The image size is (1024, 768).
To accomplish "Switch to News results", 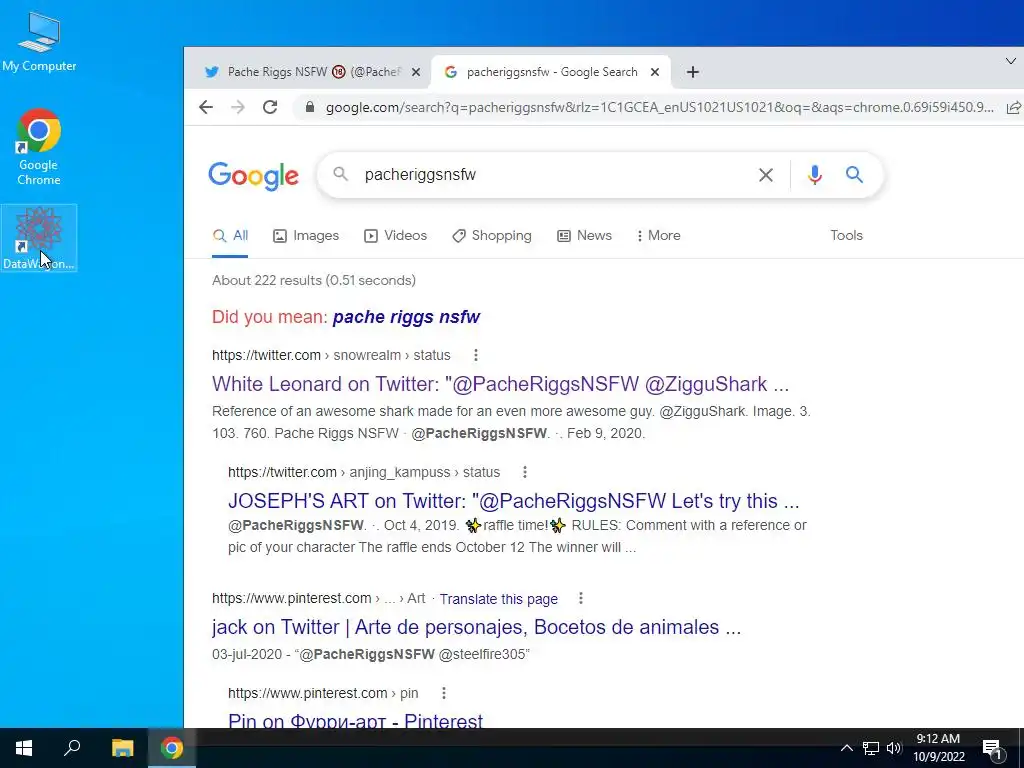I will [x=584, y=236].
